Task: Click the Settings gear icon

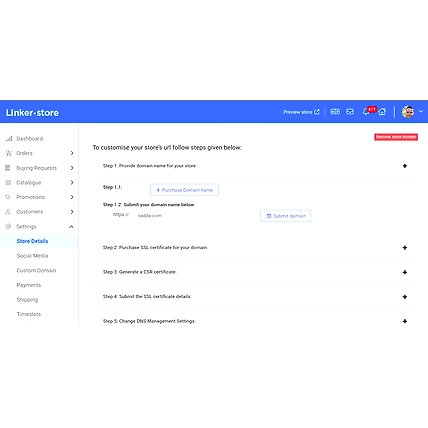Action: click(8, 226)
